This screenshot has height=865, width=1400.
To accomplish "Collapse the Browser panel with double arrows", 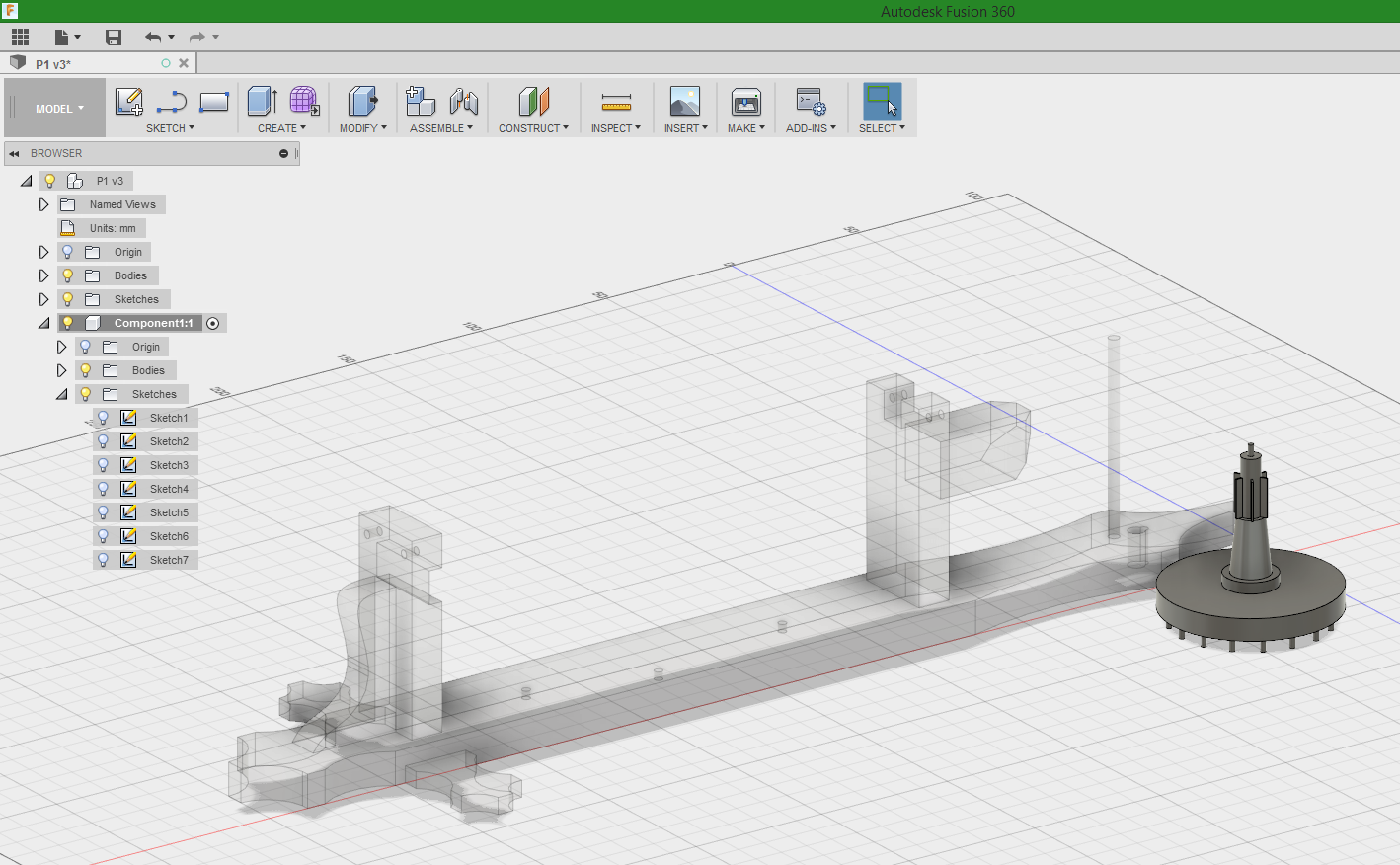I will click(14, 154).
